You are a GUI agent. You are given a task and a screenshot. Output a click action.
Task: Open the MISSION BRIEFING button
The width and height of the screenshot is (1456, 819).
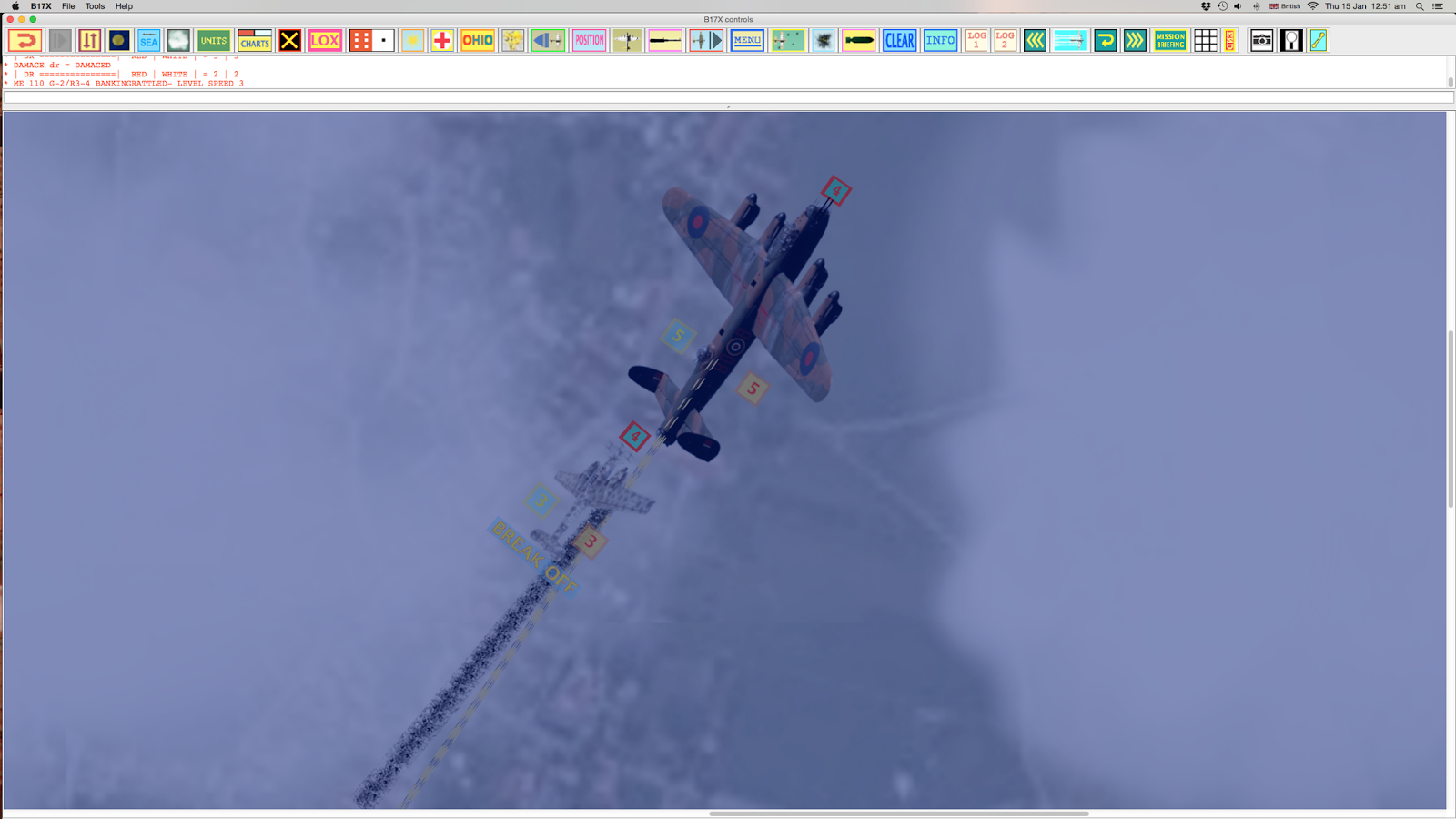(x=1170, y=41)
